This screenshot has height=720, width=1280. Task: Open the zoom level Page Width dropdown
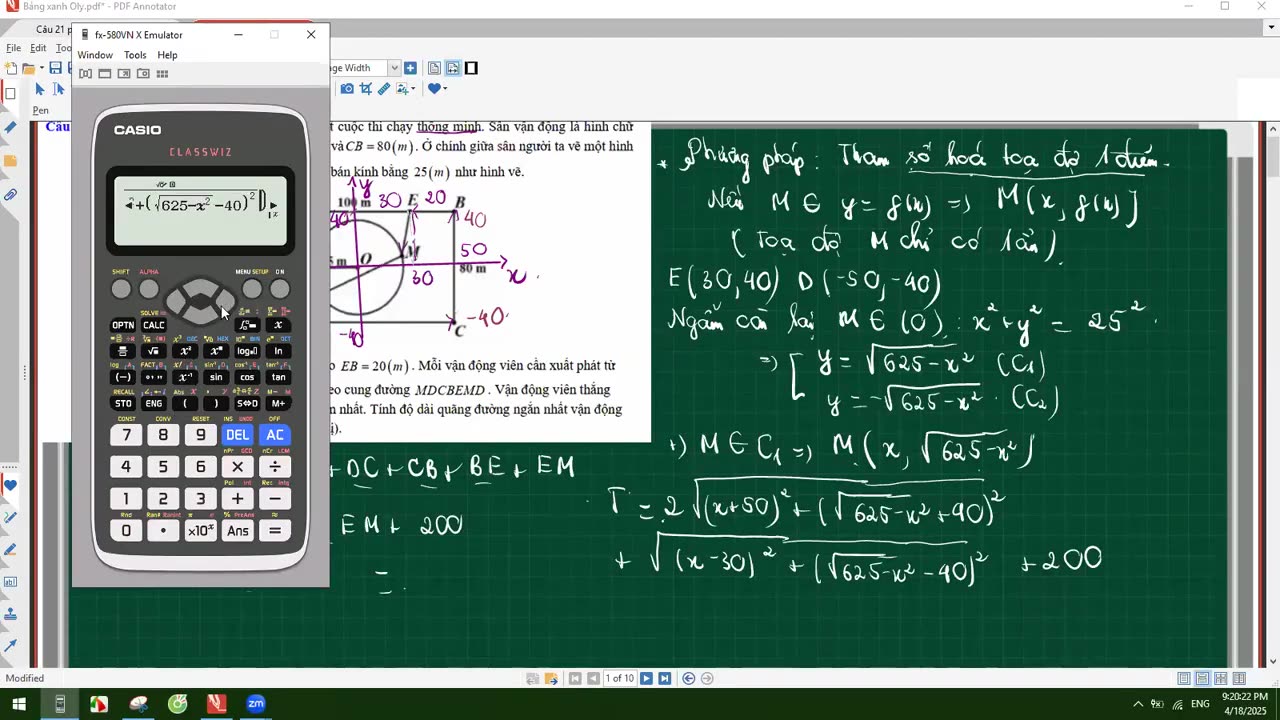[394, 68]
